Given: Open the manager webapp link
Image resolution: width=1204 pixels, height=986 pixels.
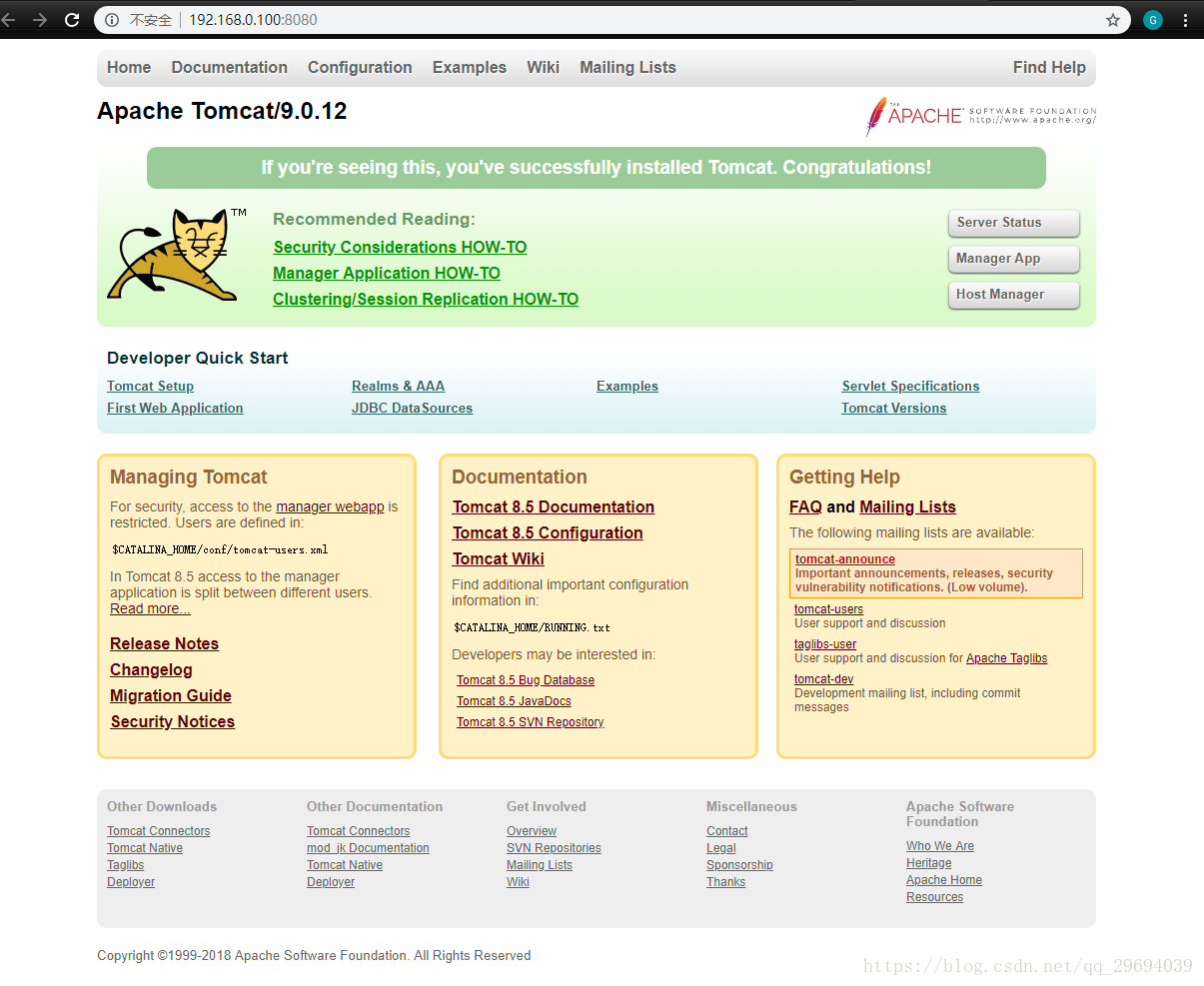Looking at the screenshot, I should pos(330,507).
